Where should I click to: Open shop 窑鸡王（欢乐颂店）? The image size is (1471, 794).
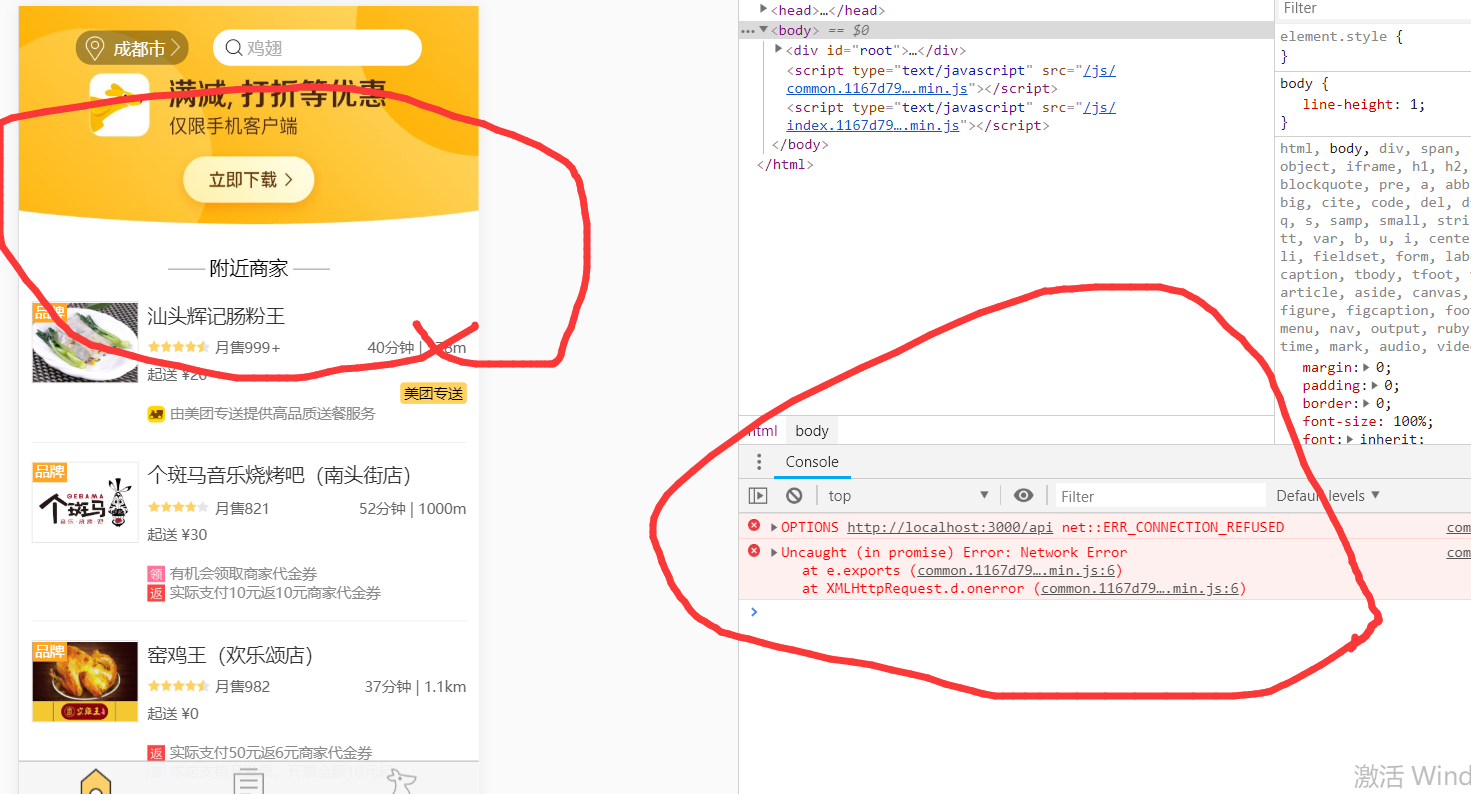(x=230, y=656)
